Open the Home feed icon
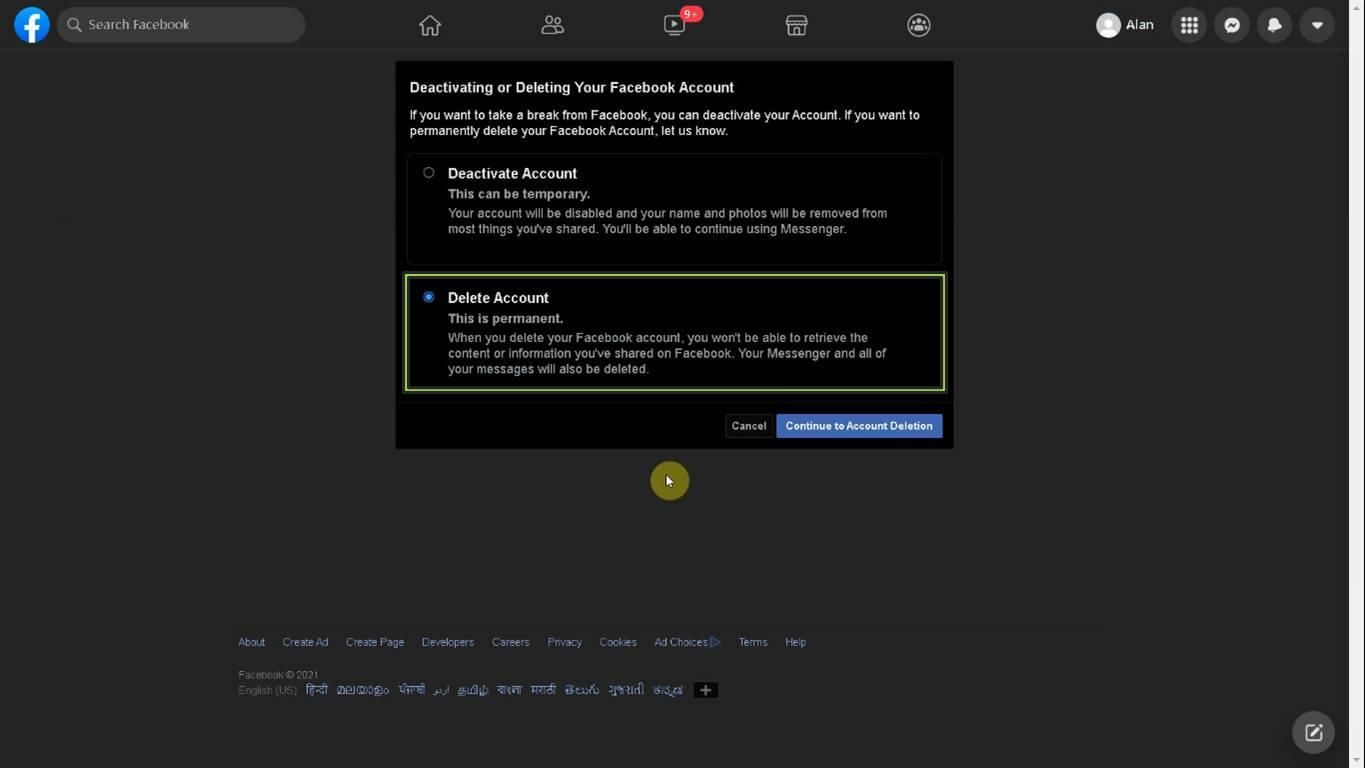Viewport: 1365px width, 768px height. pos(430,25)
